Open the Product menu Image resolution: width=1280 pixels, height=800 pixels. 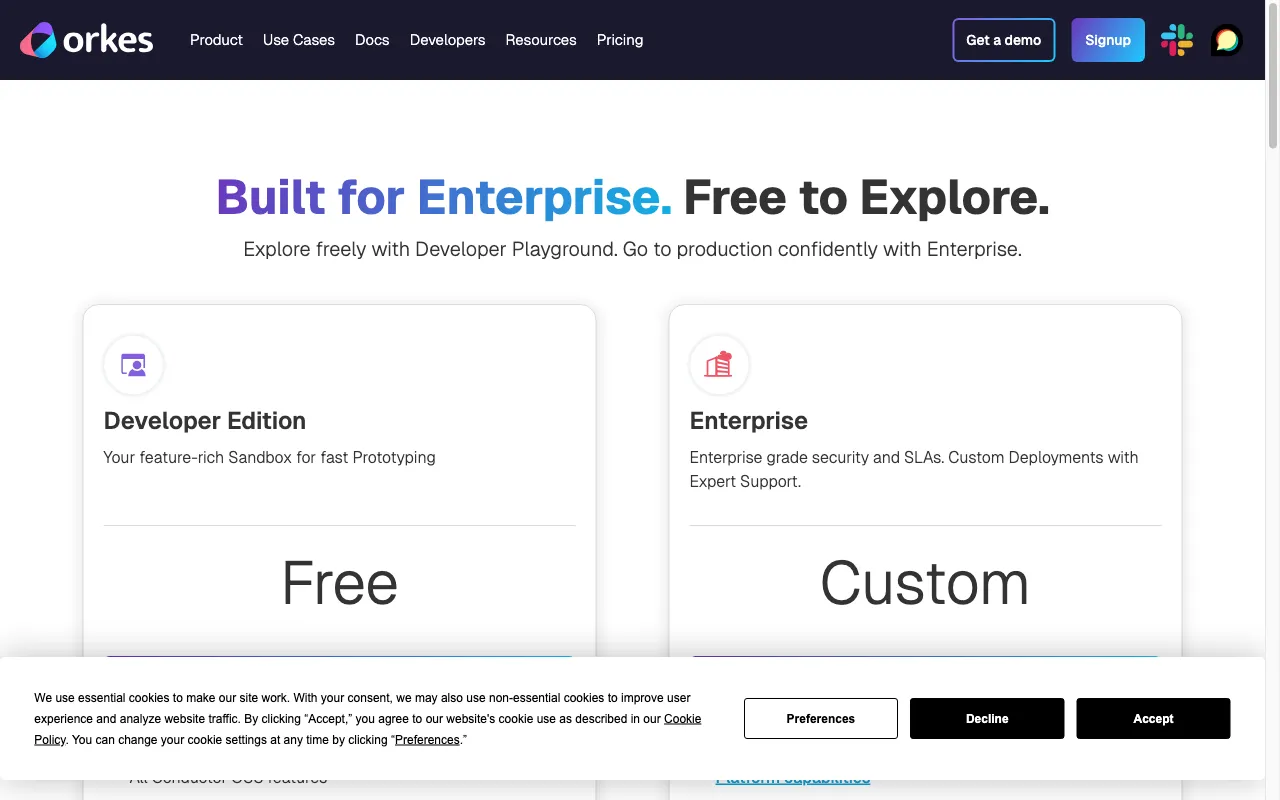pyautogui.click(x=216, y=40)
